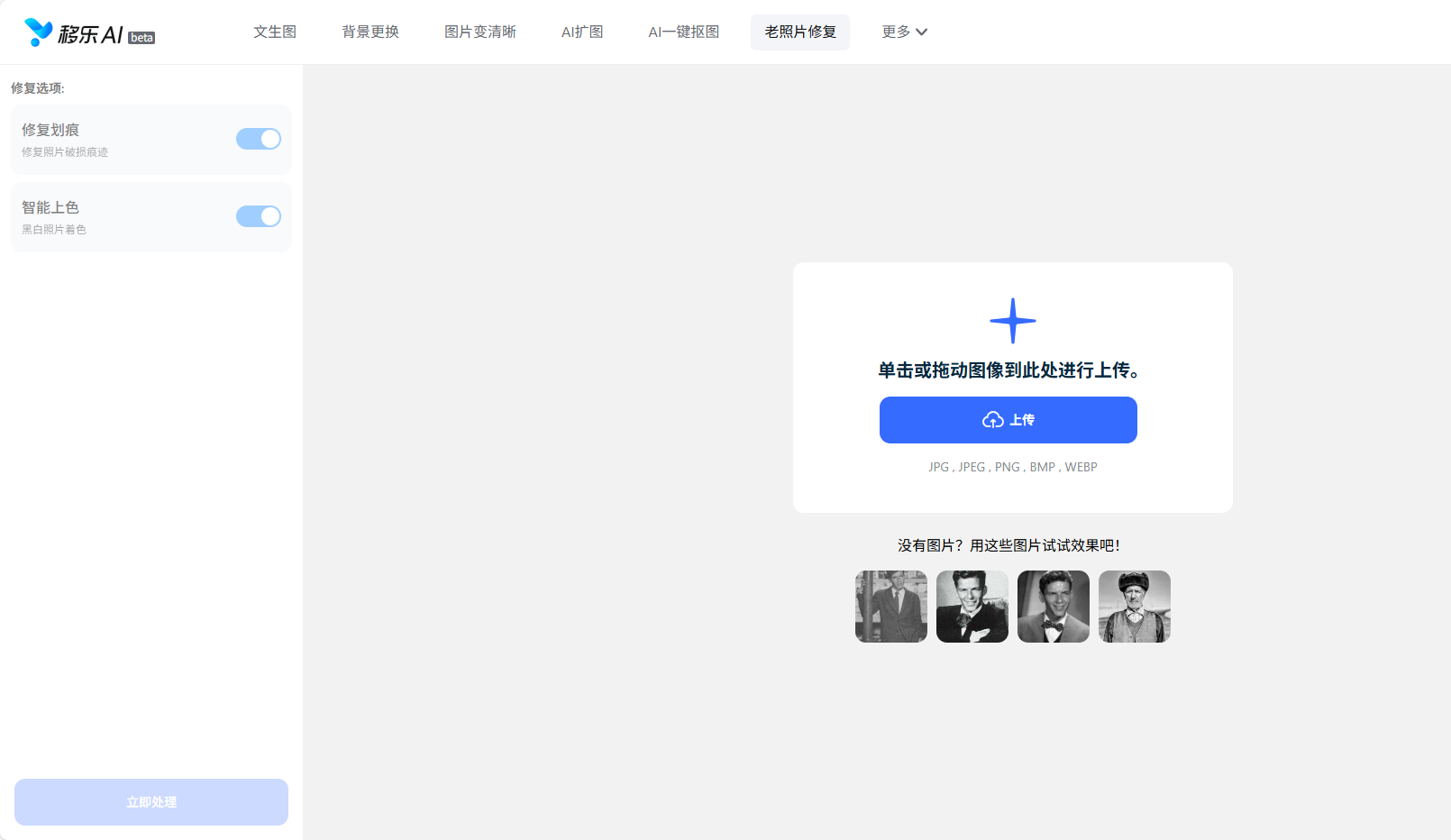
Task: Open the AI一键抠图 tab
Action: pyautogui.click(x=684, y=32)
